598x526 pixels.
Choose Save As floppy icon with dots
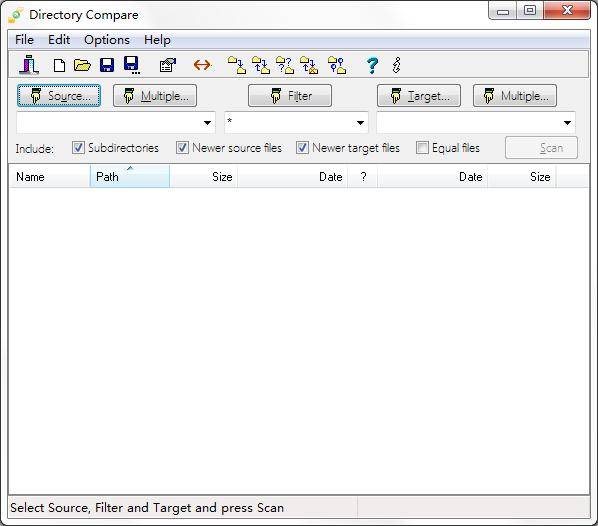pos(132,65)
